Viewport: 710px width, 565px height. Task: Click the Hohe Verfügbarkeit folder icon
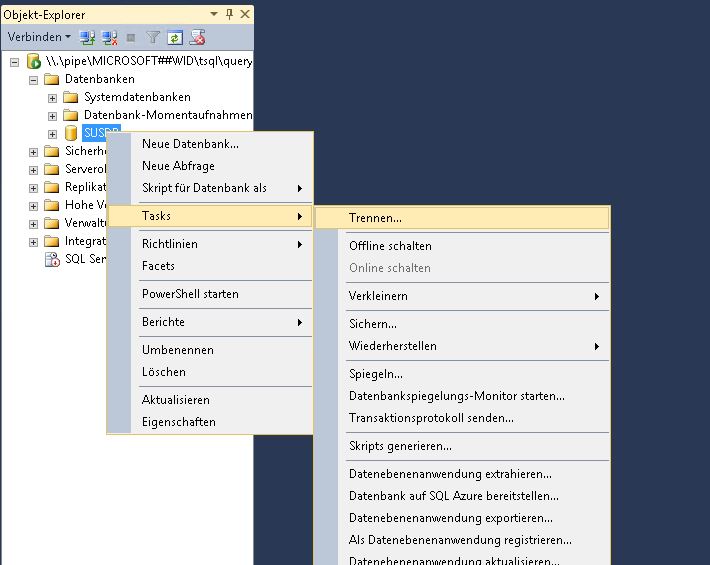[x=52, y=206]
